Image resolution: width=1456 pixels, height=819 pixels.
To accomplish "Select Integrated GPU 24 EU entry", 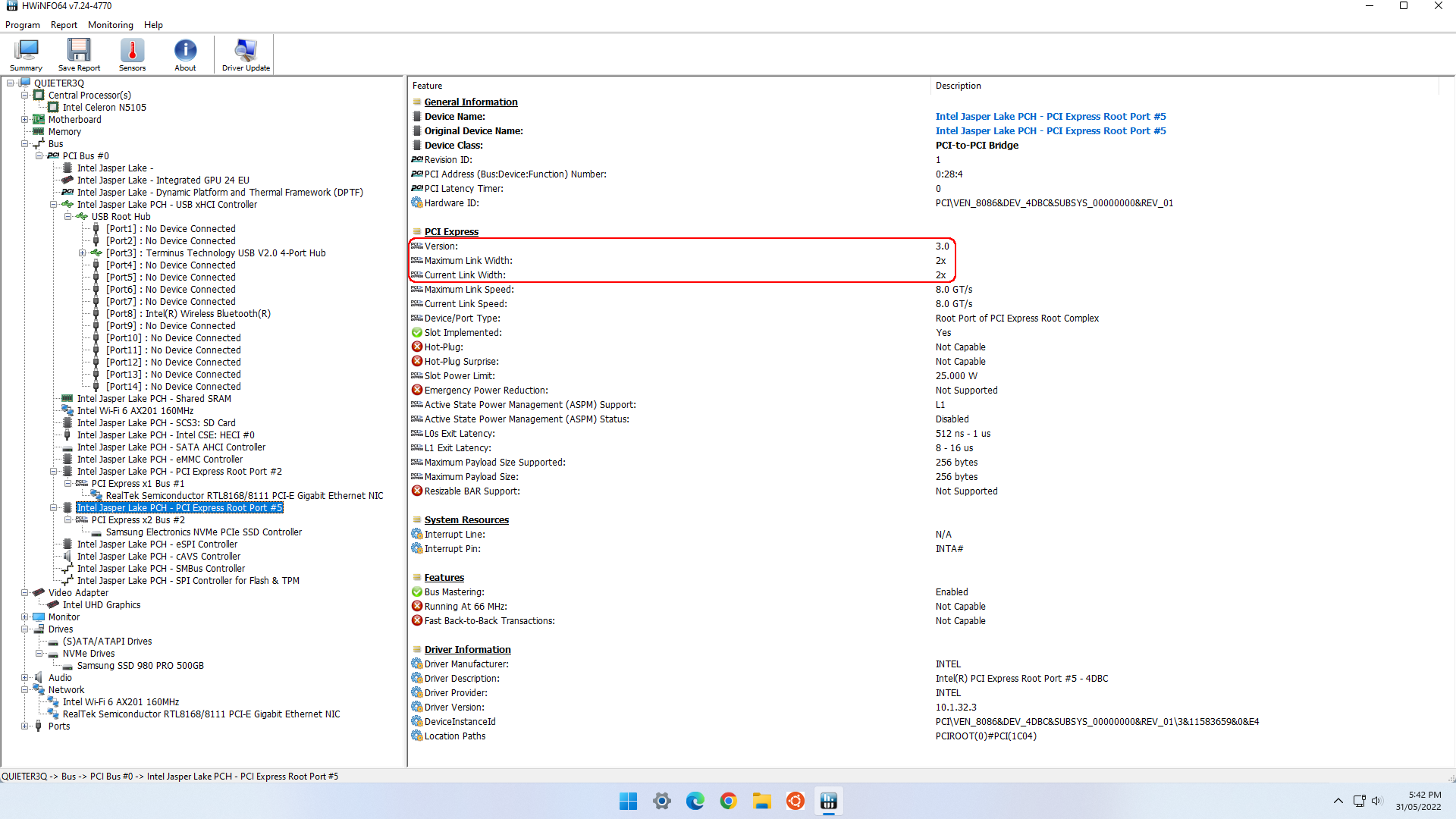I will click(163, 180).
